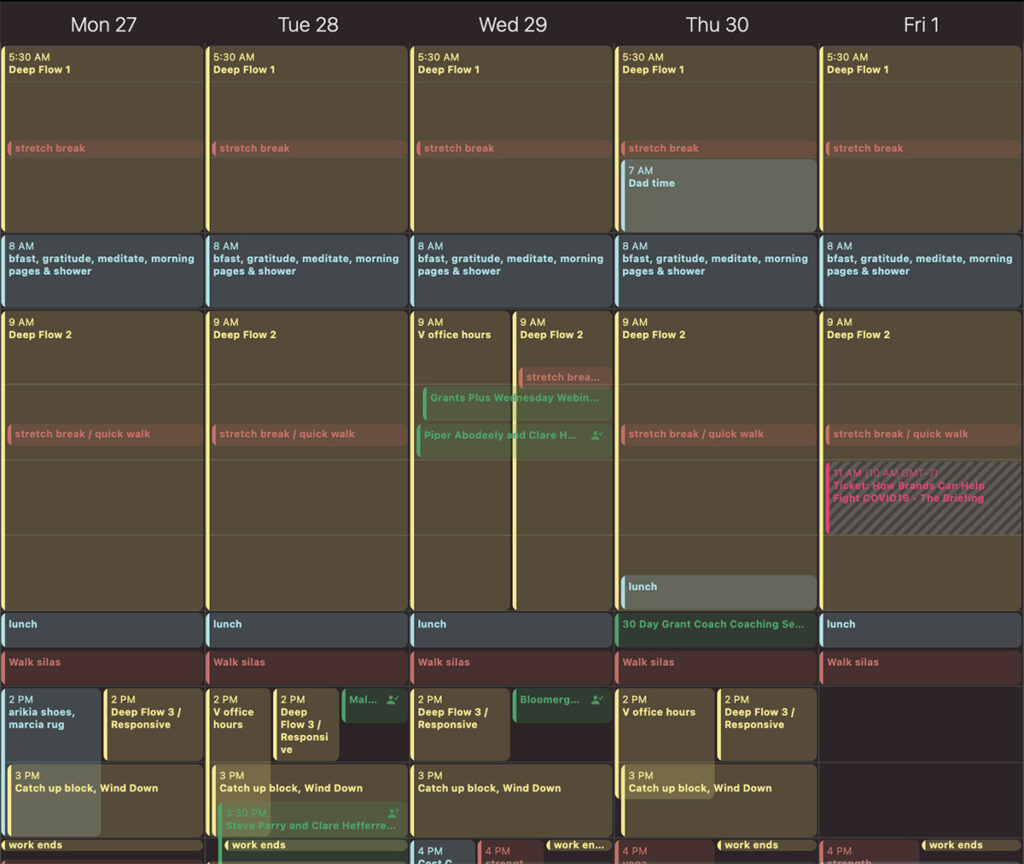Click attendee icon on Steve Perry event
Image resolution: width=1024 pixels, height=864 pixels.
pyautogui.click(x=393, y=814)
